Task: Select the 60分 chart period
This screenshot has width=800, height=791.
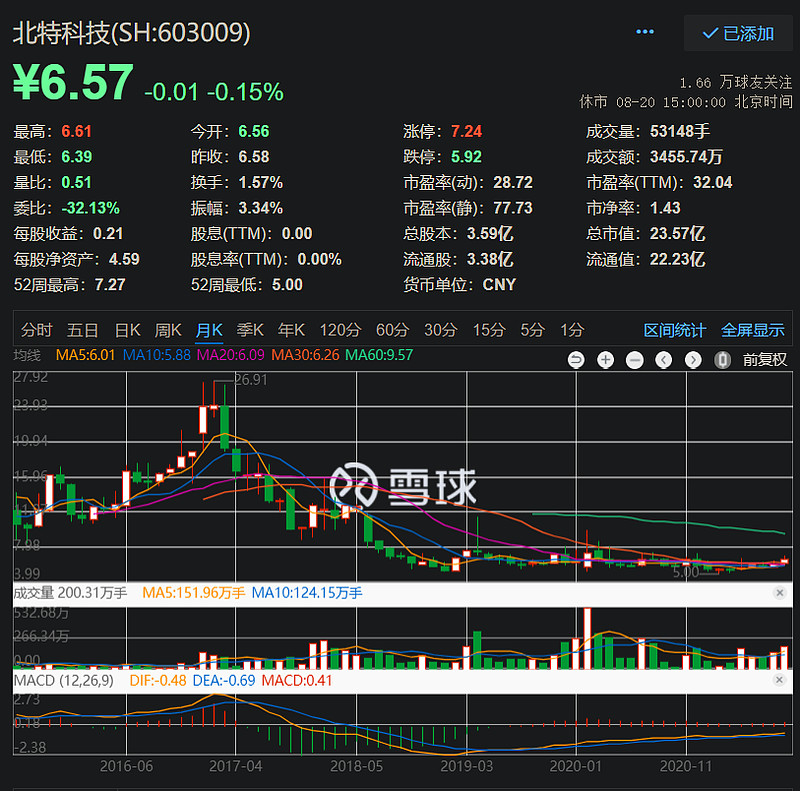Action: (x=392, y=330)
